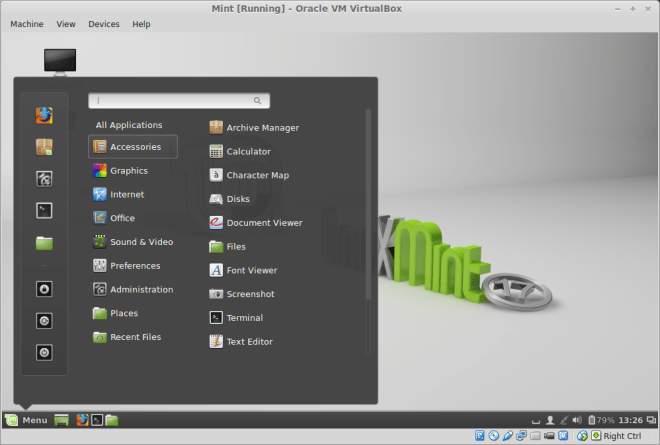This screenshot has height=445, width=660.
Task: Launch Disks utility
Action: point(229,199)
